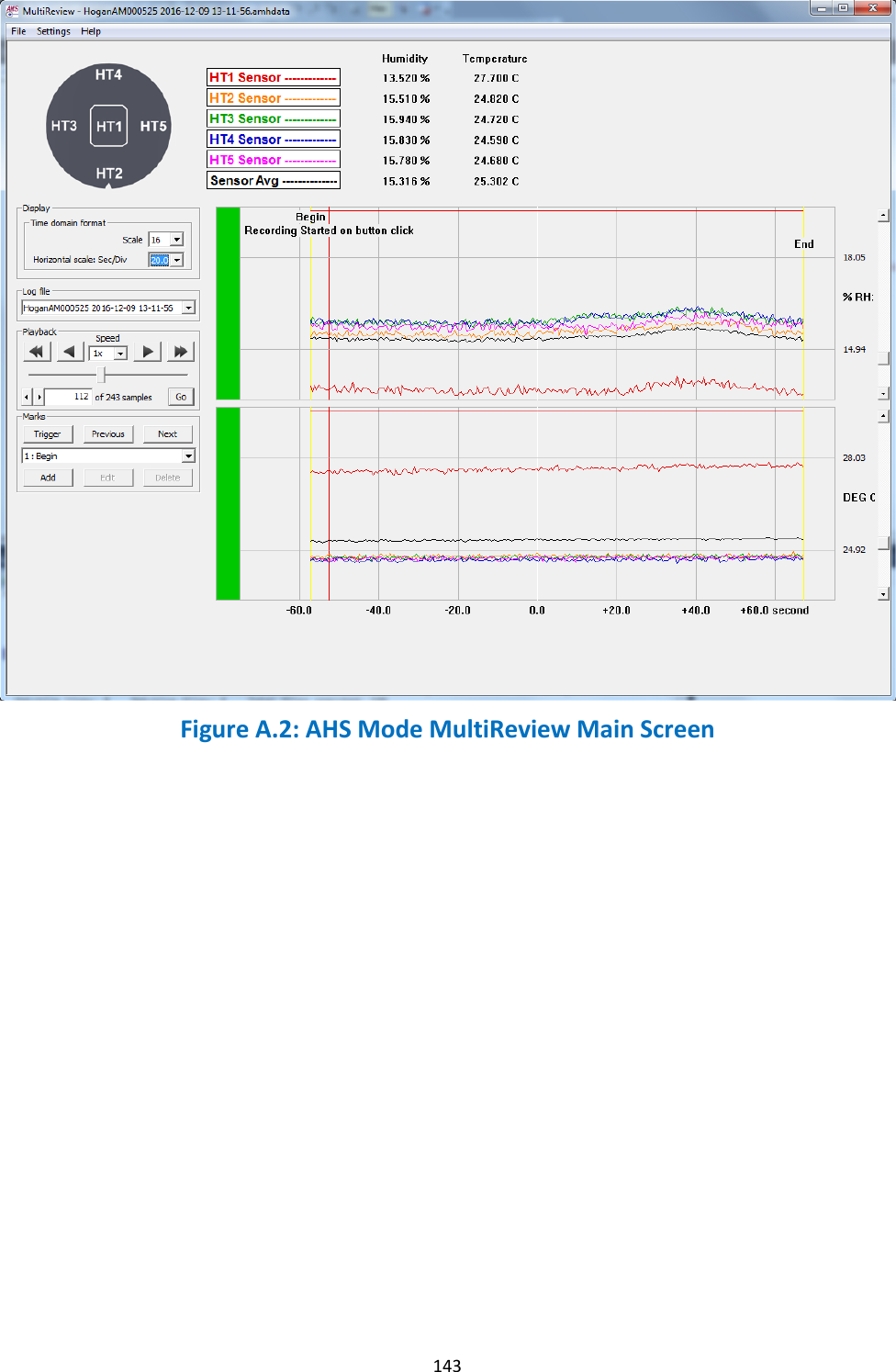
Task: Decrement the sample number using the left spinner arrow
Action: [26, 396]
